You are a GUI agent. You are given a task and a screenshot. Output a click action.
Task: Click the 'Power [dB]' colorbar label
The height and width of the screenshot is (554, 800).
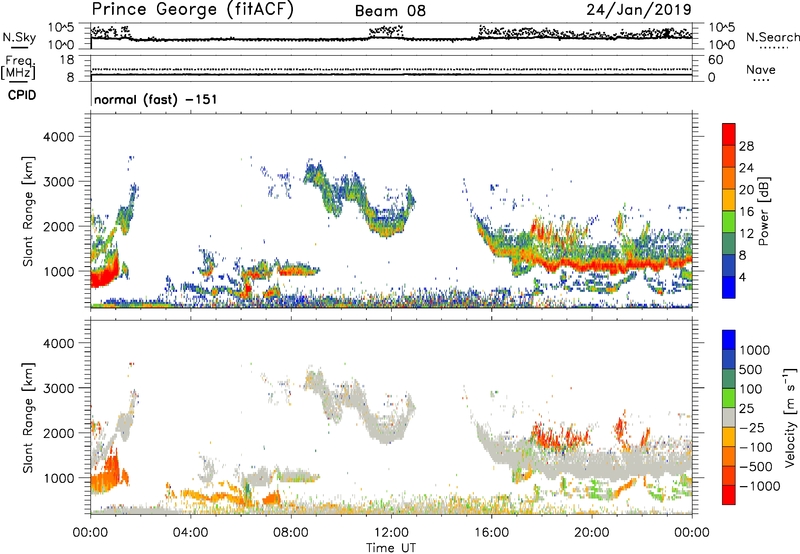(763, 211)
